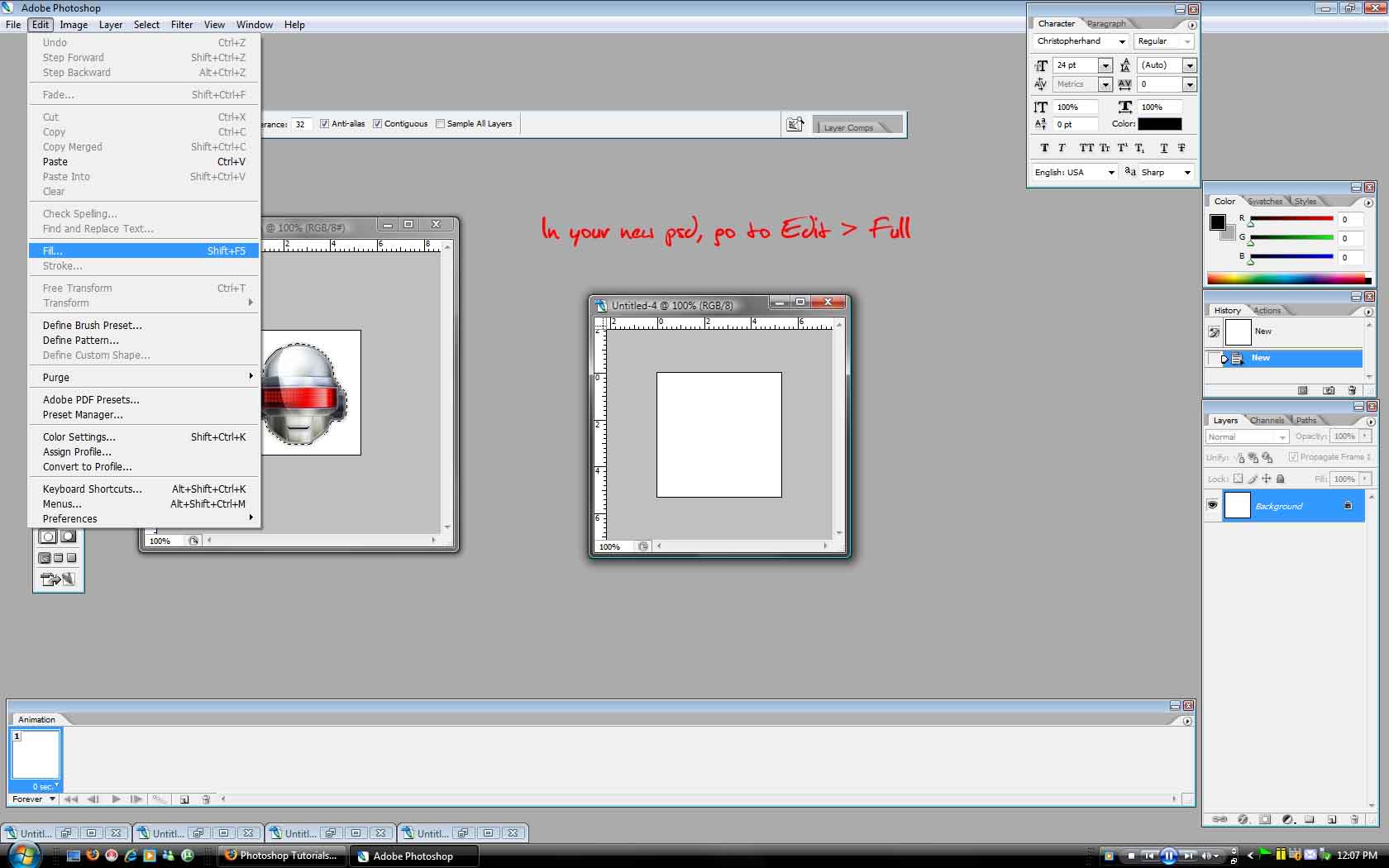Apply the Strikethrough text style icon

pos(1181,148)
